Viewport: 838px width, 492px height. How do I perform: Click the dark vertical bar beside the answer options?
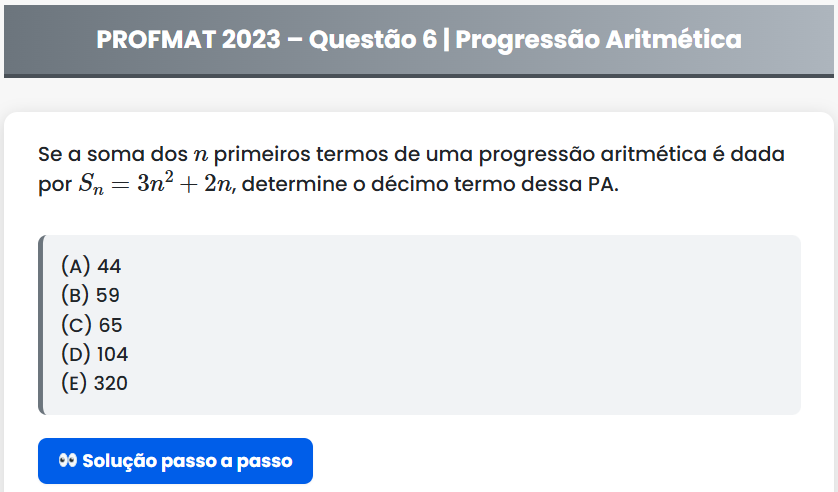click(x=41, y=324)
